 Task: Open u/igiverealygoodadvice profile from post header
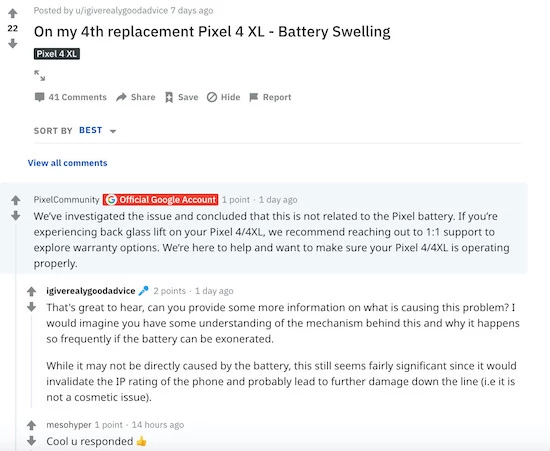(x=121, y=11)
